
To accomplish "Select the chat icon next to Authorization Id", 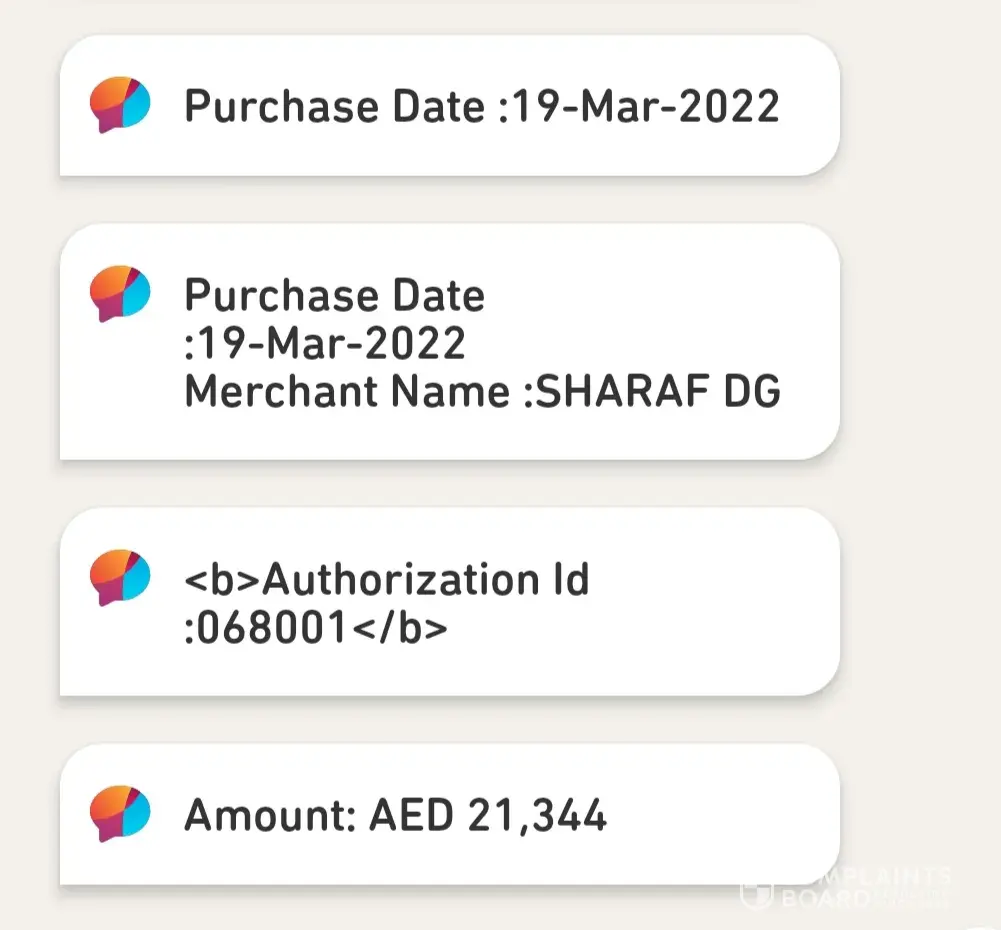I will coord(120,578).
